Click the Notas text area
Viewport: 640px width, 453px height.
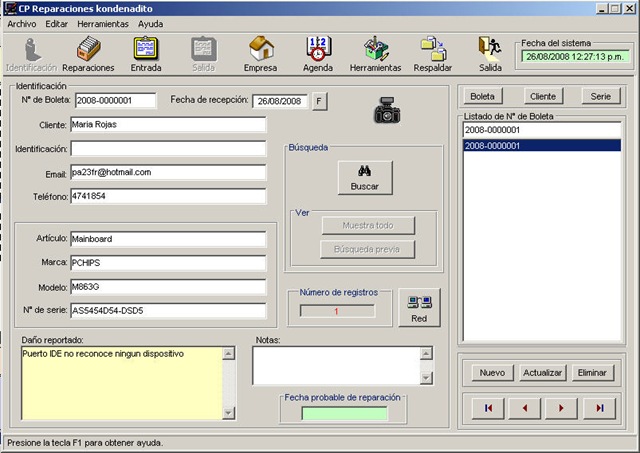(336, 366)
